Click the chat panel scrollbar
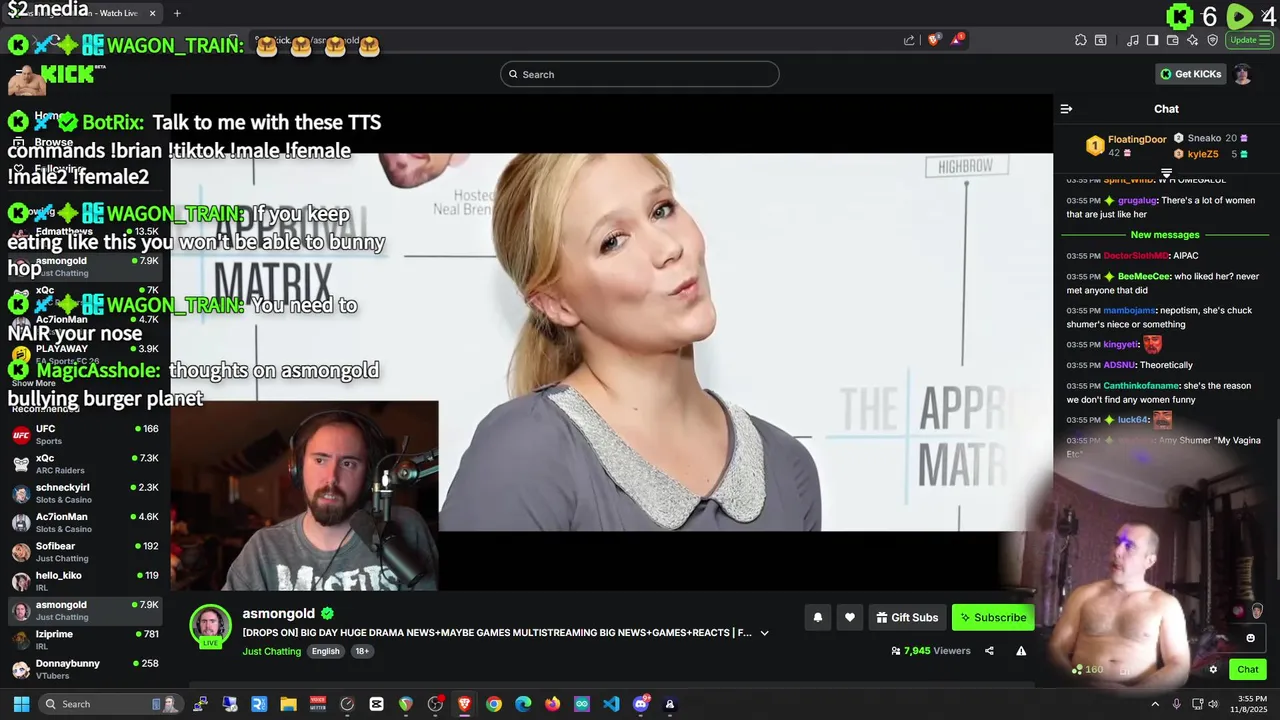This screenshot has height=720, width=1280. point(1278,500)
